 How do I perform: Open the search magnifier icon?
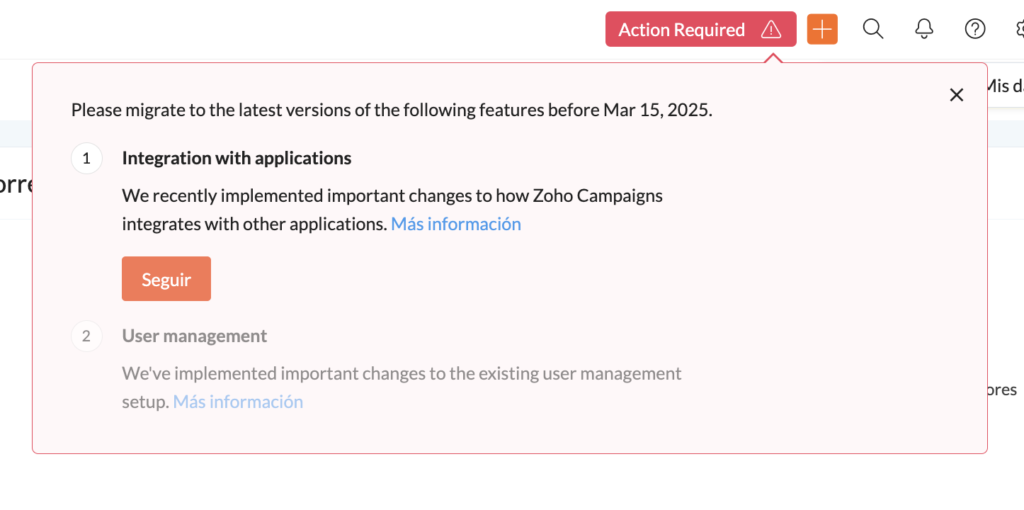point(873,29)
